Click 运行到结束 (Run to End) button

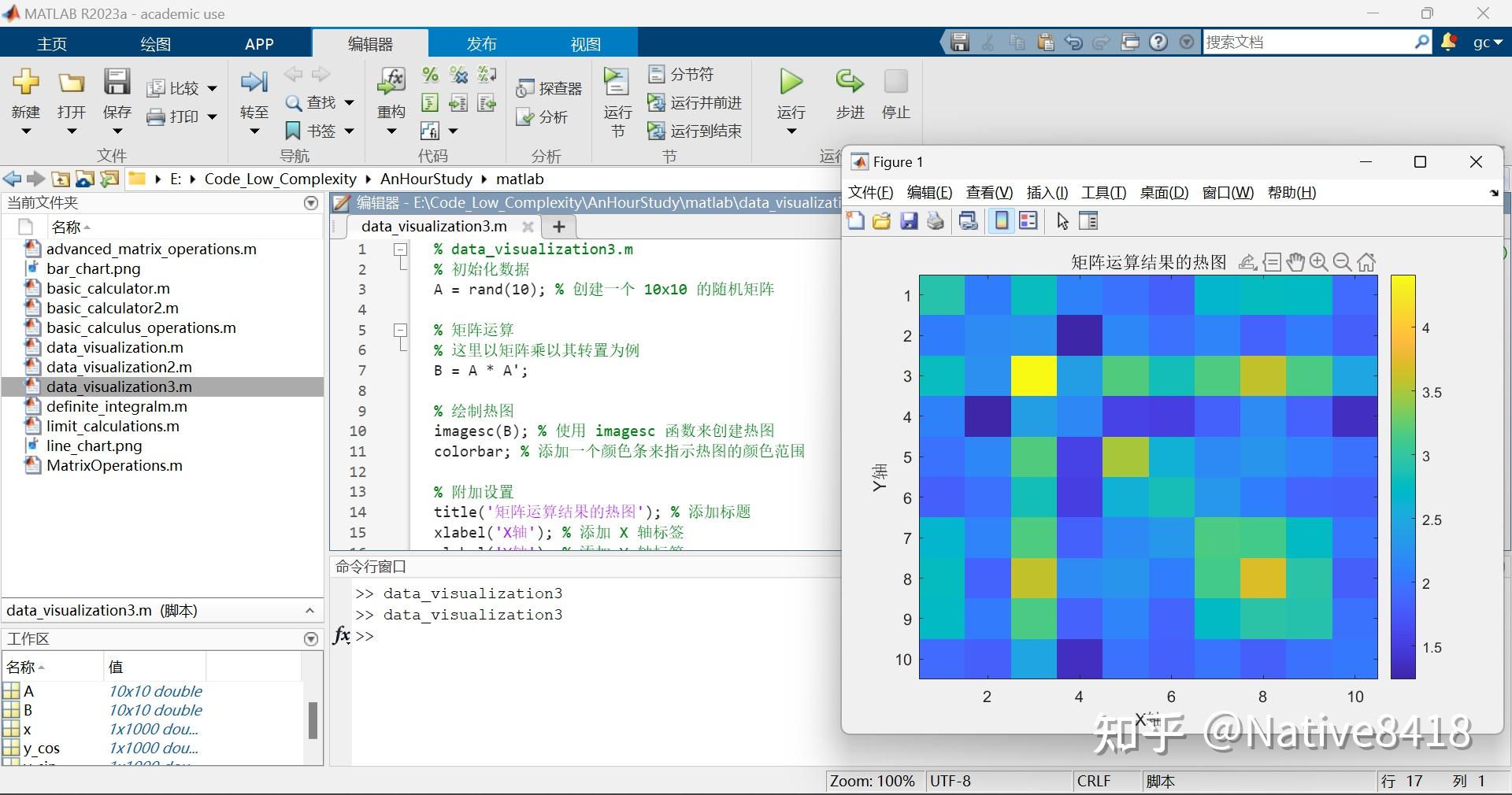click(x=695, y=131)
